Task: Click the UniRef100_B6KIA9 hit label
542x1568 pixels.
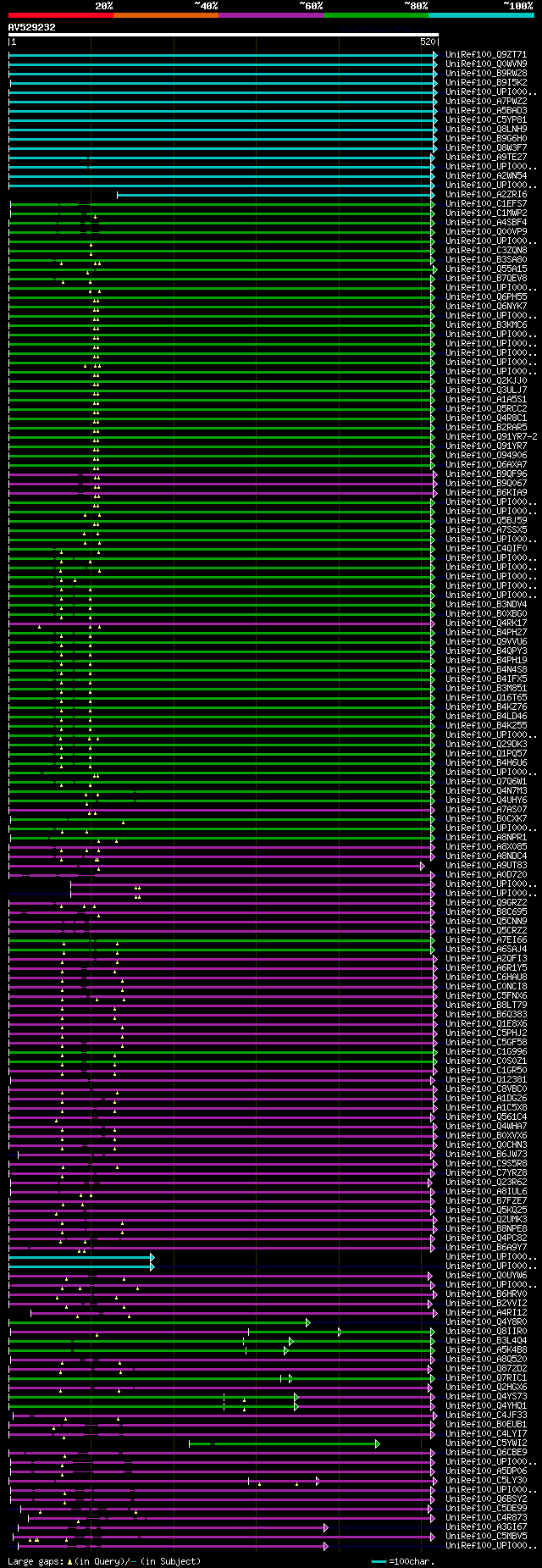Action: 486,492
